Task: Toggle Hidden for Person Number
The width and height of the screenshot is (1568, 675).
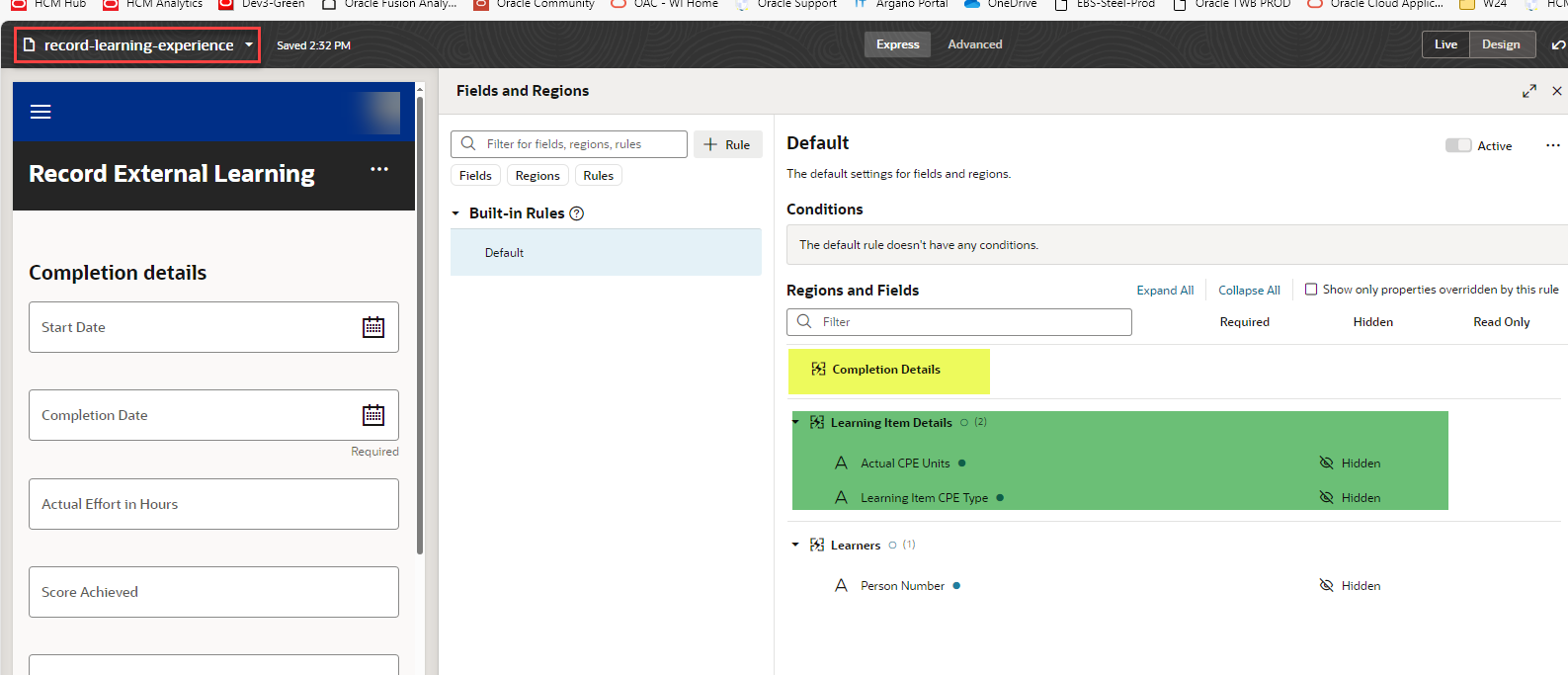Action: (1350, 585)
